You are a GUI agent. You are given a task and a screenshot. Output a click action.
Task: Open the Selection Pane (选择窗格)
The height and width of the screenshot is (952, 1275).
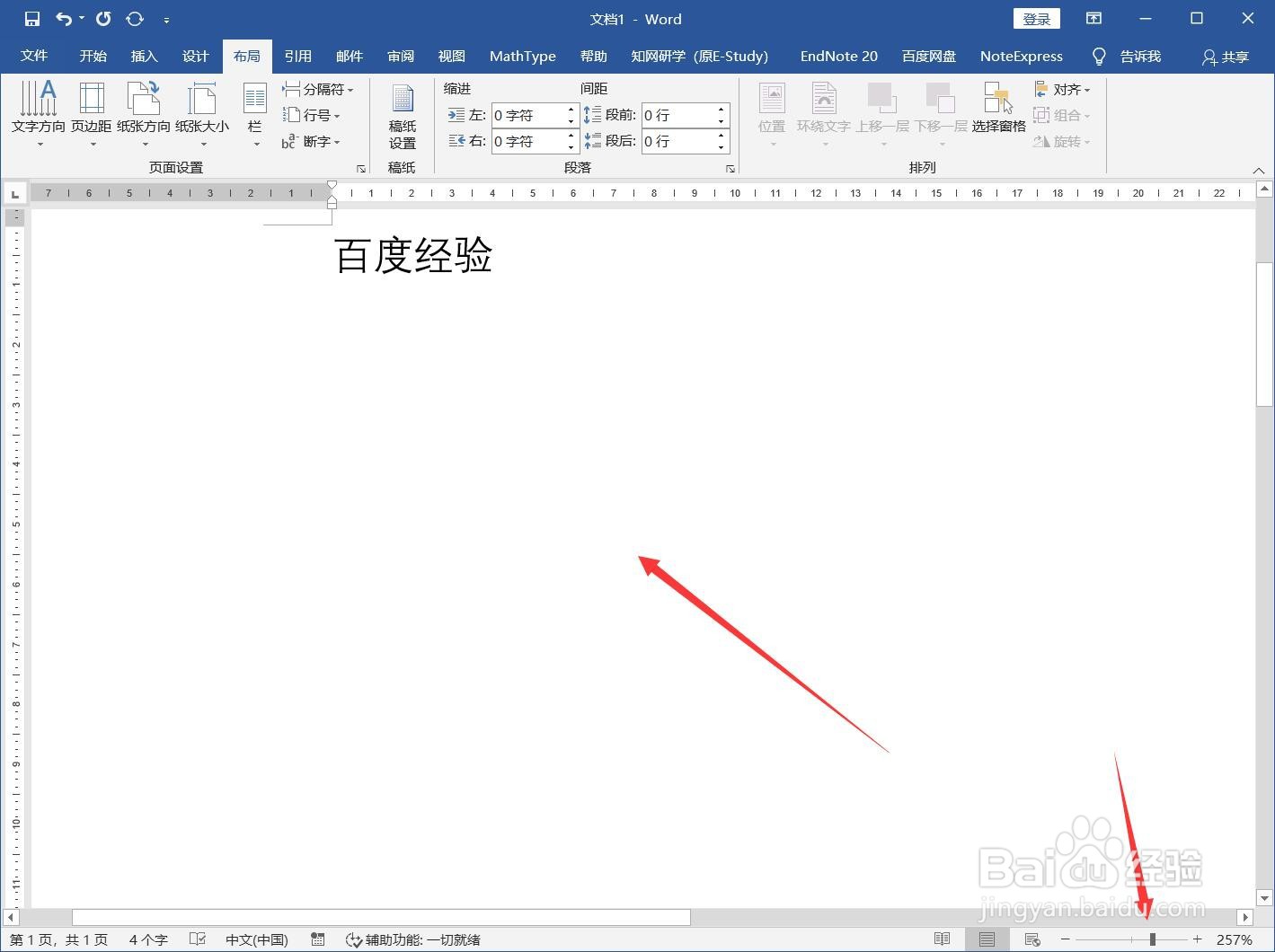pyautogui.click(x=998, y=110)
